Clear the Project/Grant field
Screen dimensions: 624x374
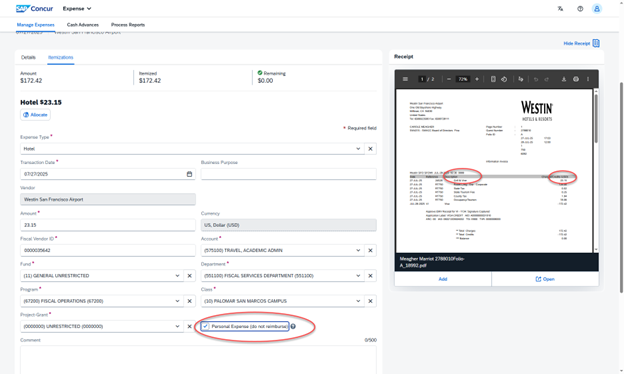click(189, 326)
